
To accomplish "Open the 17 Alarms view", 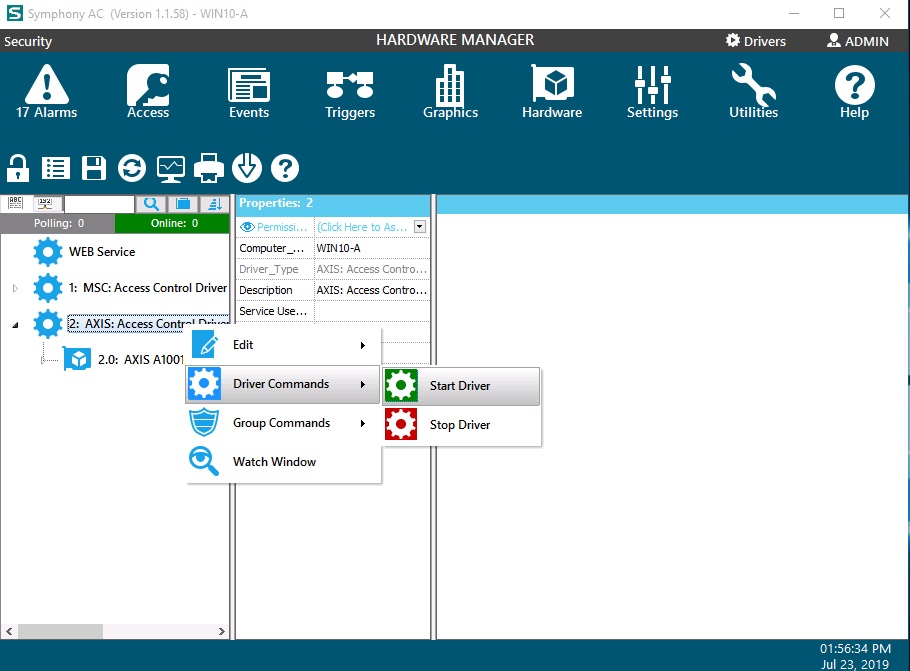I will tap(46, 92).
